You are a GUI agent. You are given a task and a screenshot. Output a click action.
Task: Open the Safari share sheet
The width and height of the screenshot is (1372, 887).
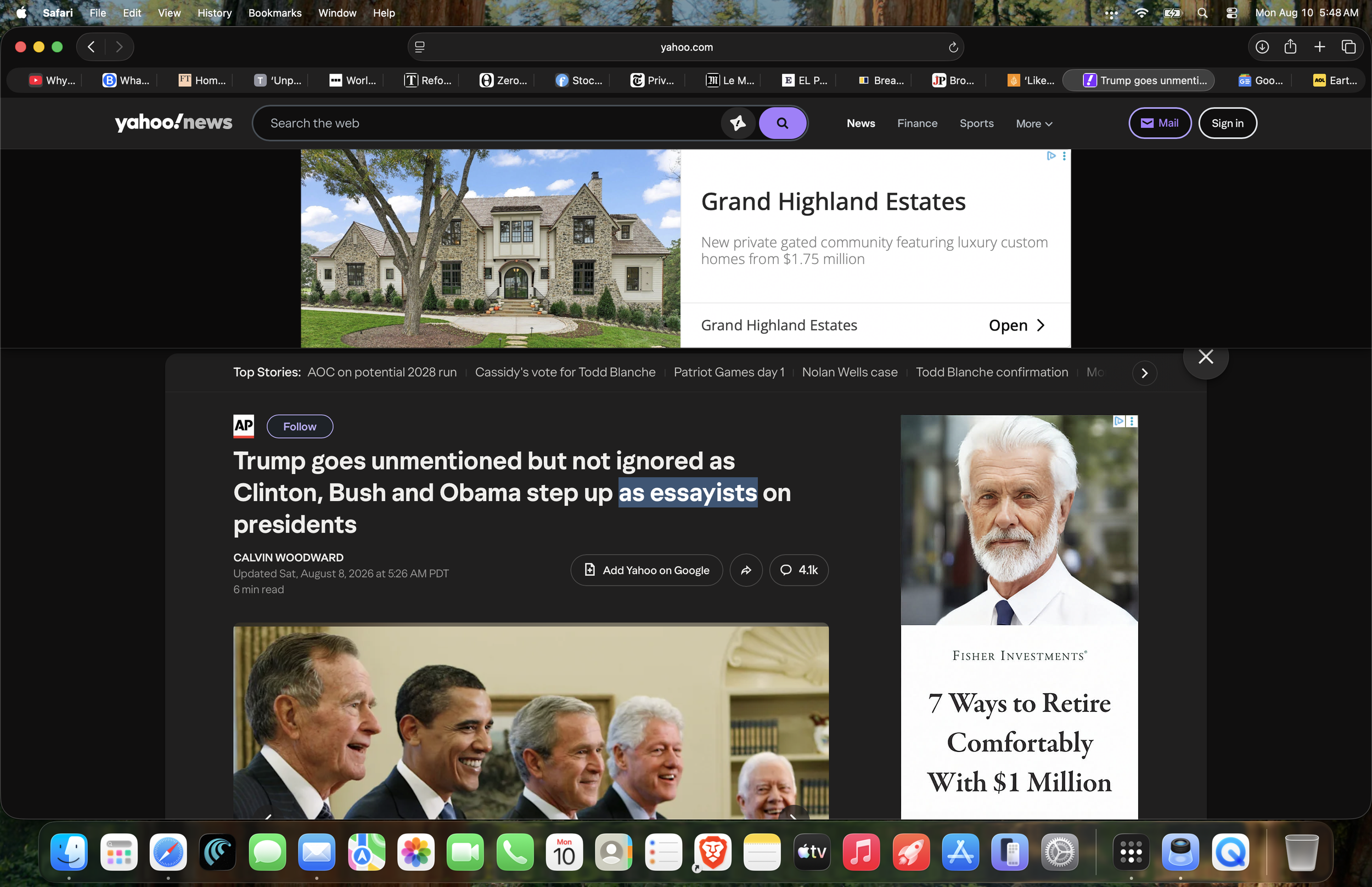pyautogui.click(x=1290, y=47)
